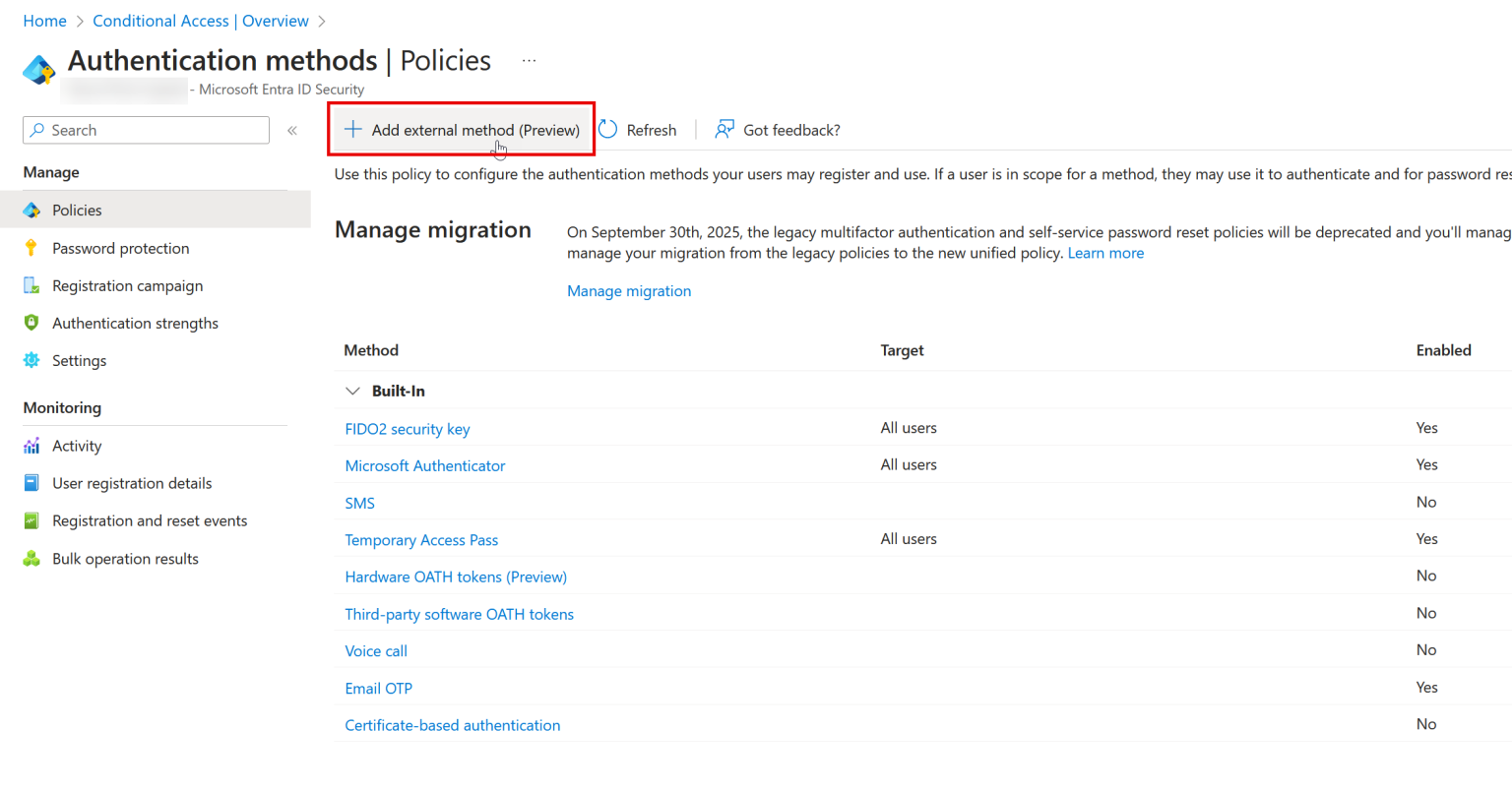Click the Registration campaign icon in Manage
The width and height of the screenshot is (1512, 790).
[x=31, y=285]
